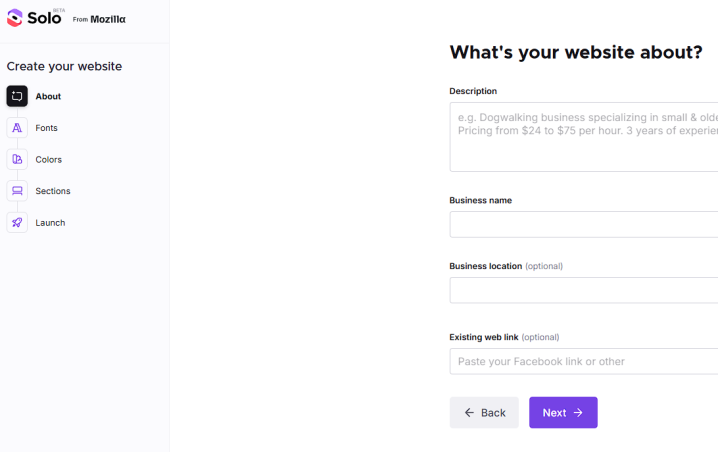Click the About step icon
718x452 pixels.
pos(17,96)
